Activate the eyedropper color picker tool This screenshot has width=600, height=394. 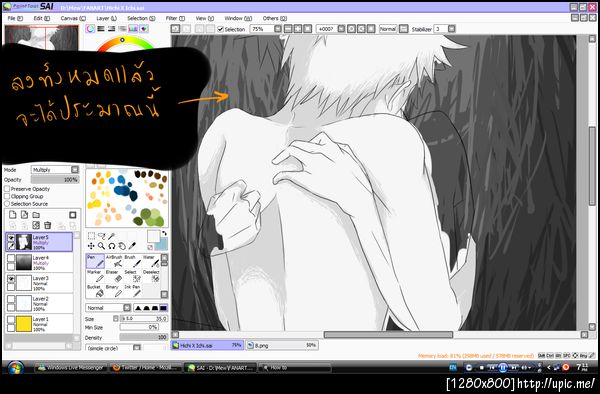[132, 246]
